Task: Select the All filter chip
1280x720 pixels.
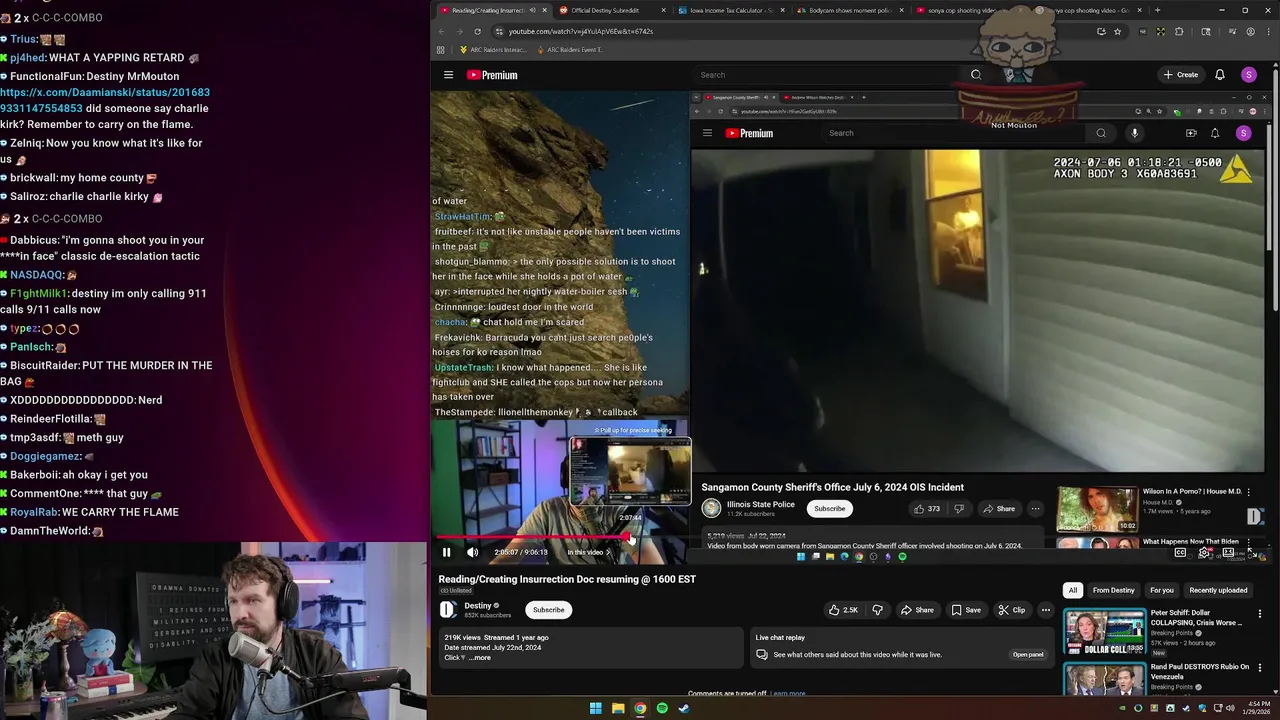Action: point(1072,590)
